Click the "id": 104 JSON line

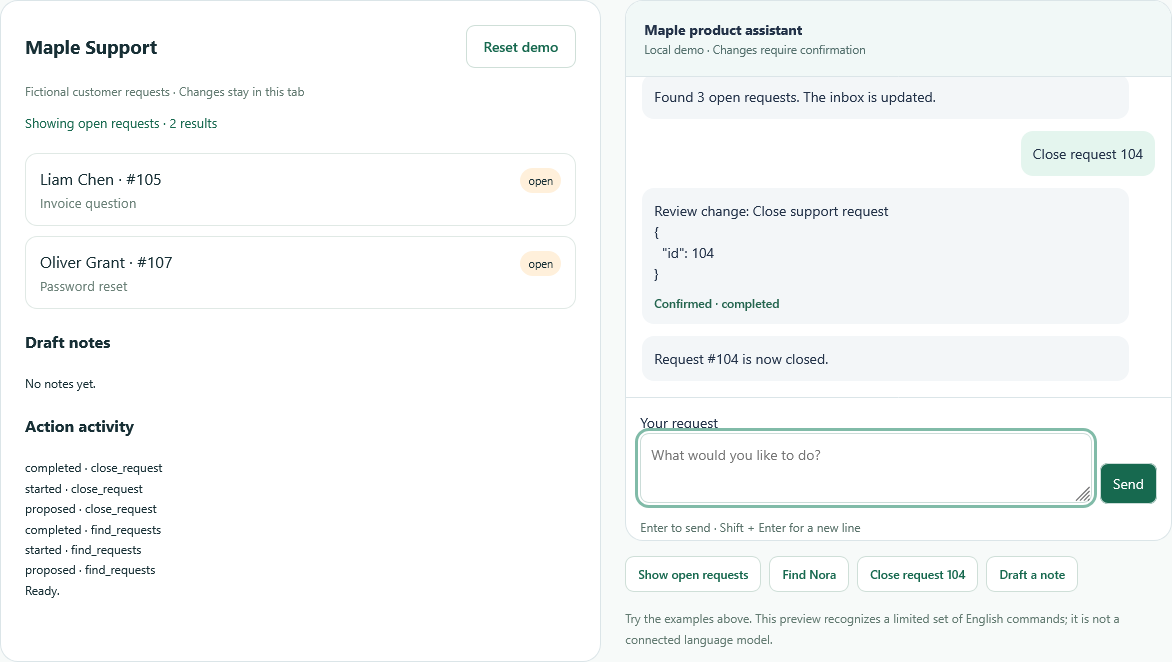[688, 253]
